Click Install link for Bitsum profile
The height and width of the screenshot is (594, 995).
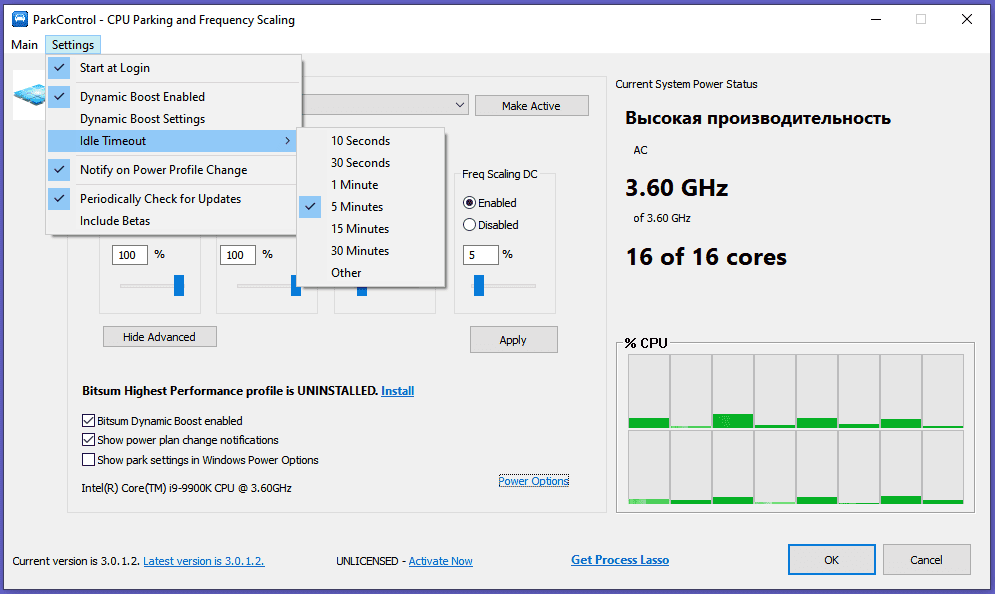pyautogui.click(x=397, y=391)
